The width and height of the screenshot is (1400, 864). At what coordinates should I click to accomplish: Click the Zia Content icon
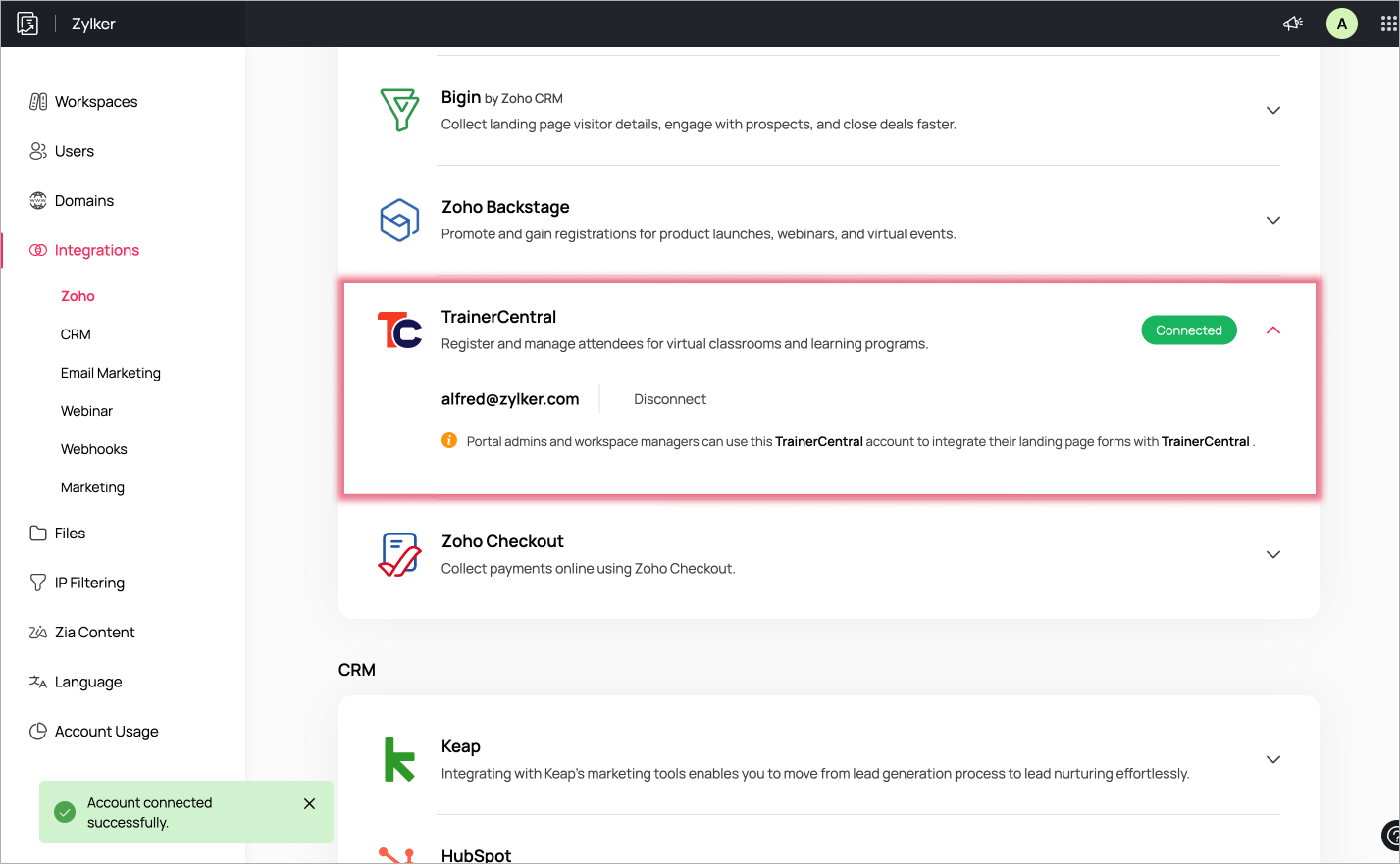pos(38,632)
